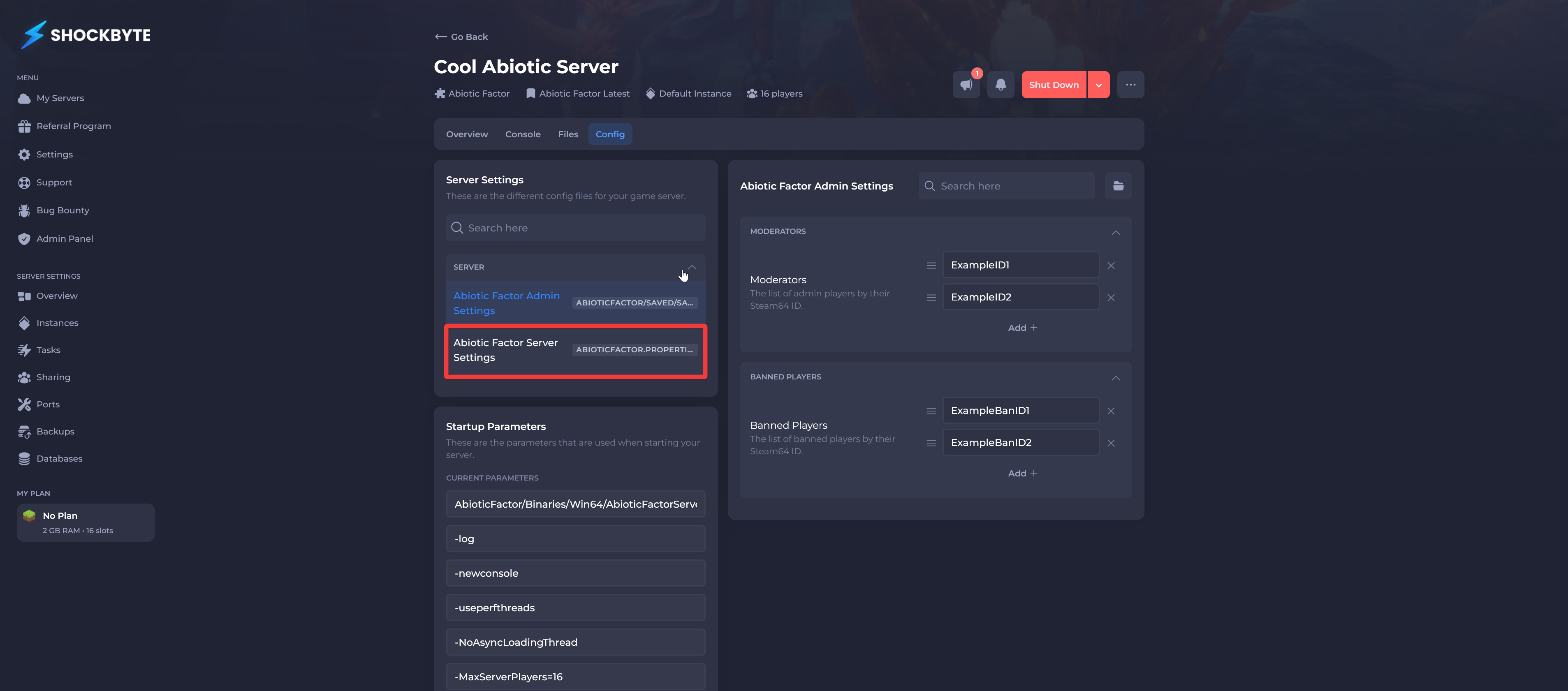
Task: Open the announcements megaphone icon
Action: (966, 85)
